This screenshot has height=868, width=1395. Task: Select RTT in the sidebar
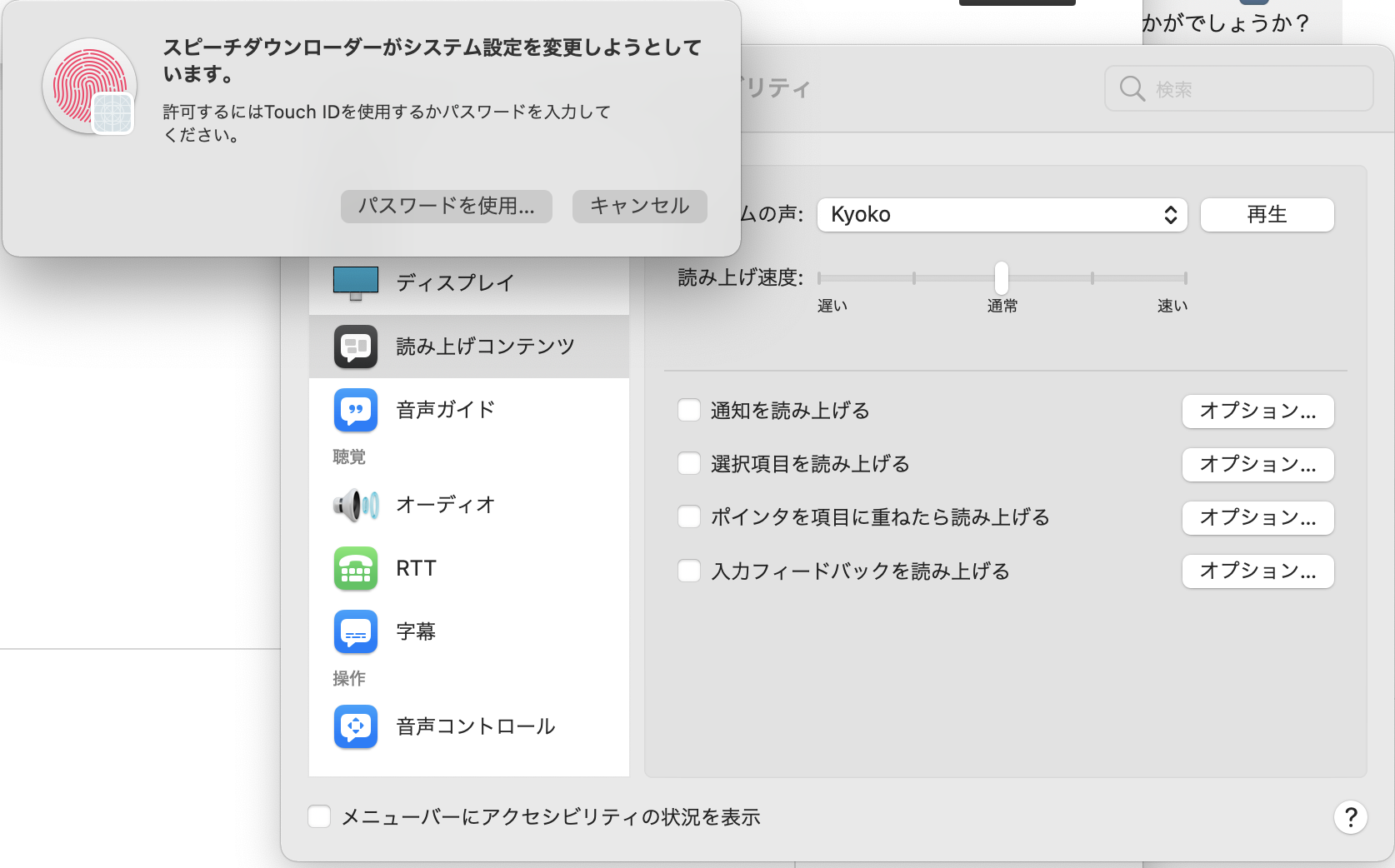coord(469,568)
